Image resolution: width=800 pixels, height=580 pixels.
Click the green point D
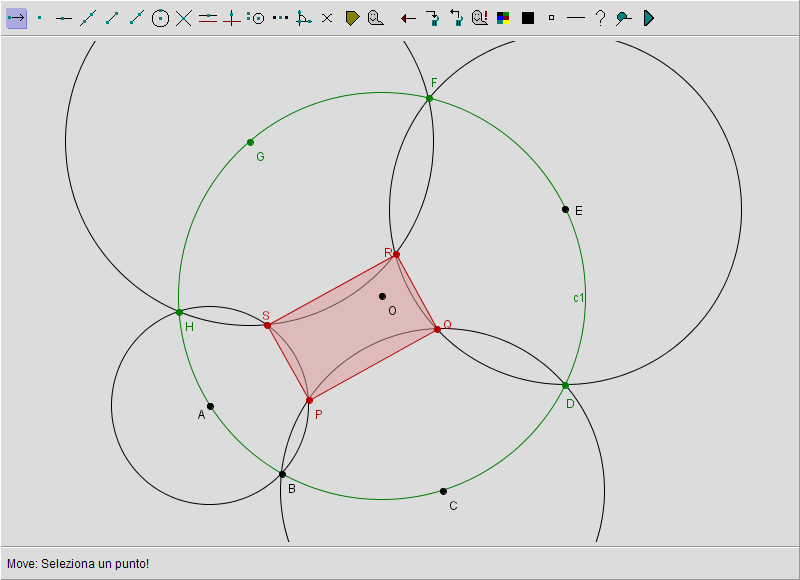point(565,386)
